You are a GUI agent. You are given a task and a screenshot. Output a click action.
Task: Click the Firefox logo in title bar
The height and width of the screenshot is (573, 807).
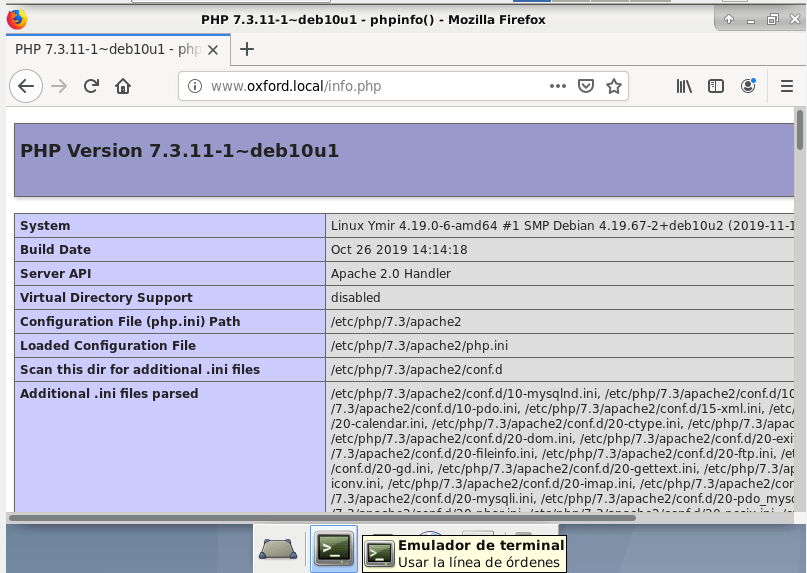tap(17, 19)
